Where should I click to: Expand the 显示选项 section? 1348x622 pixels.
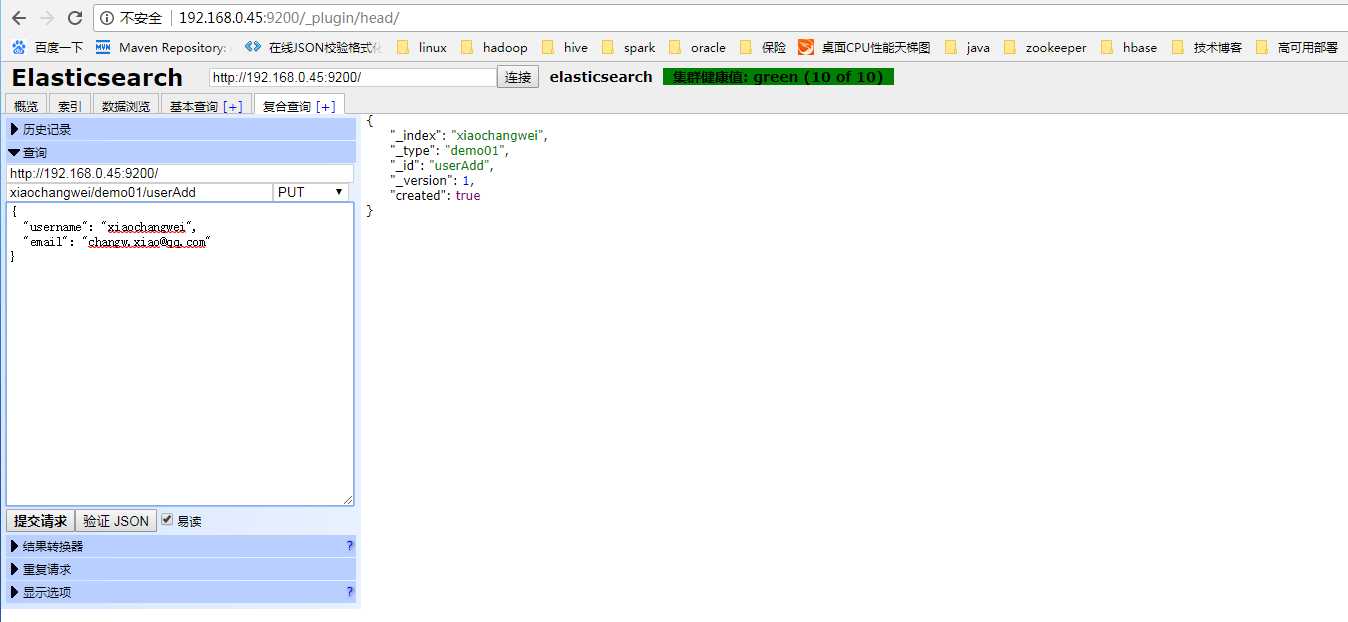point(181,592)
